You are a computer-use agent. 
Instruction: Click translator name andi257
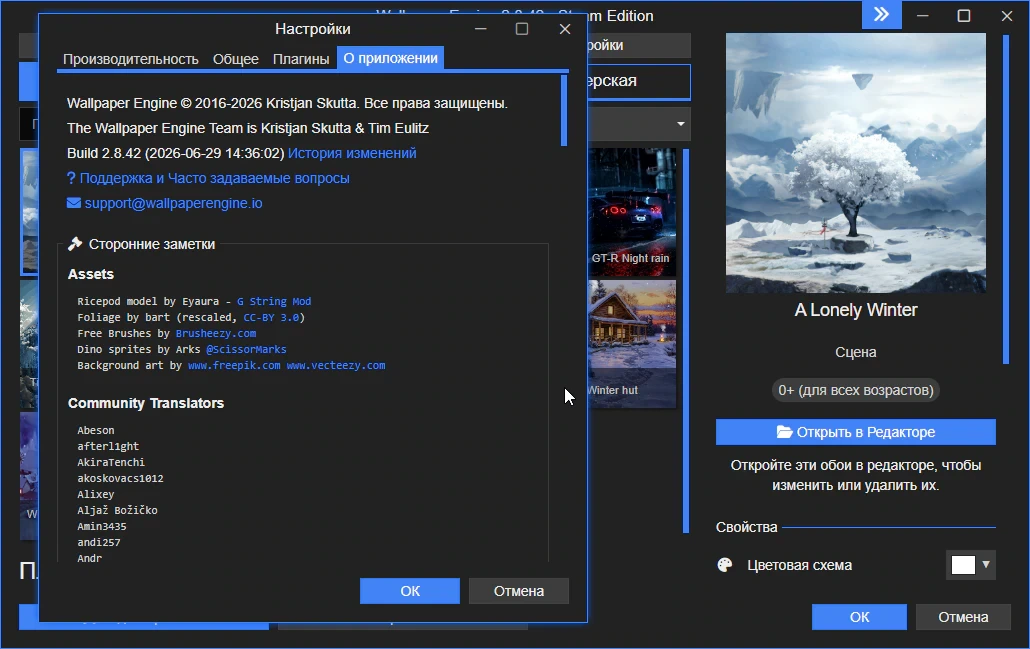[x=99, y=543]
